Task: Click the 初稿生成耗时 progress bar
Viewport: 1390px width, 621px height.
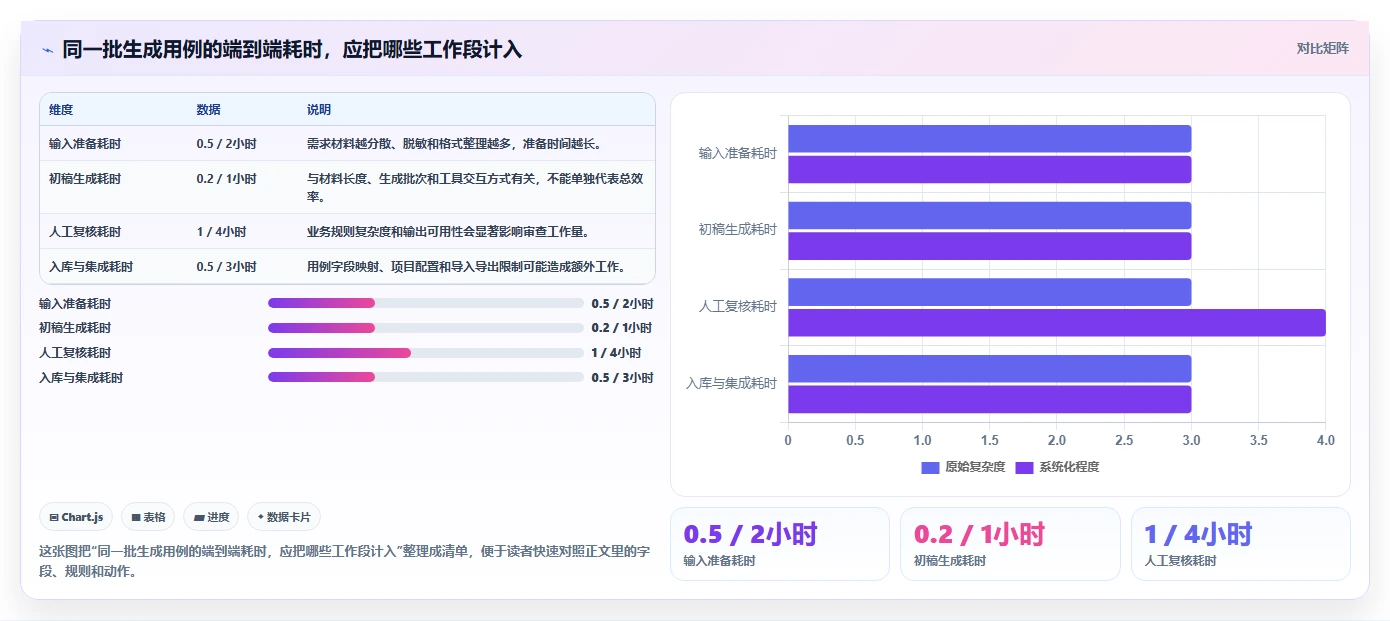Action: click(x=425, y=328)
